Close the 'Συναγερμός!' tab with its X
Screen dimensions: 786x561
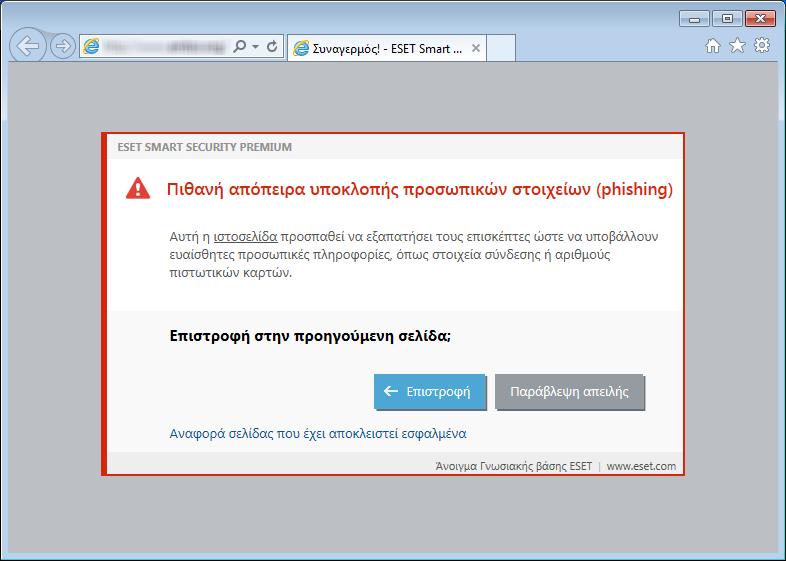tap(476, 48)
